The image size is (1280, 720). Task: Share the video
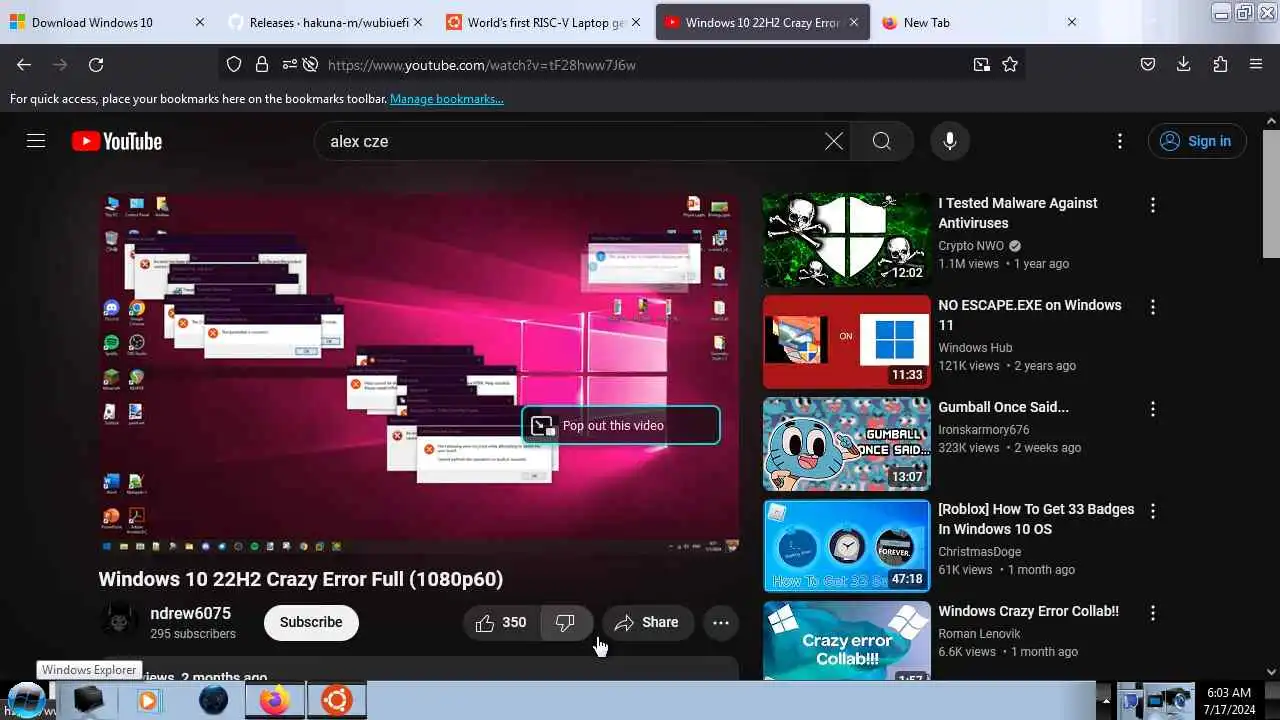[x=648, y=622]
